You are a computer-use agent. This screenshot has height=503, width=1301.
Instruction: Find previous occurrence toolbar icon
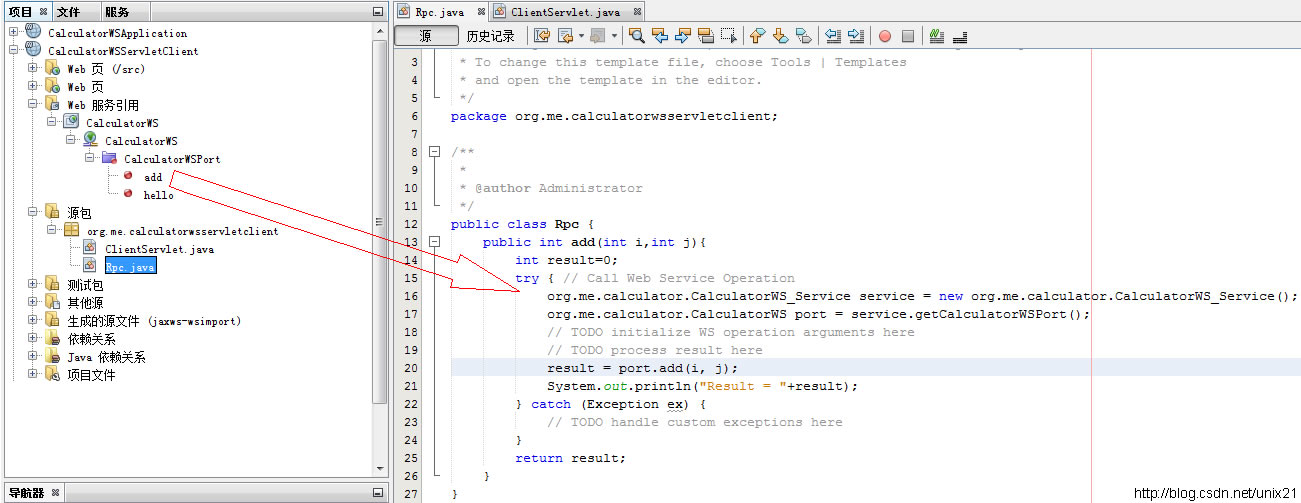pyautogui.click(x=660, y=36)
